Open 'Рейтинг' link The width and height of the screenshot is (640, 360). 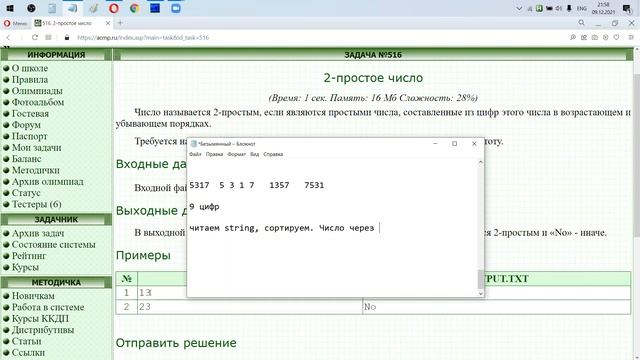(x=29, y=256)
